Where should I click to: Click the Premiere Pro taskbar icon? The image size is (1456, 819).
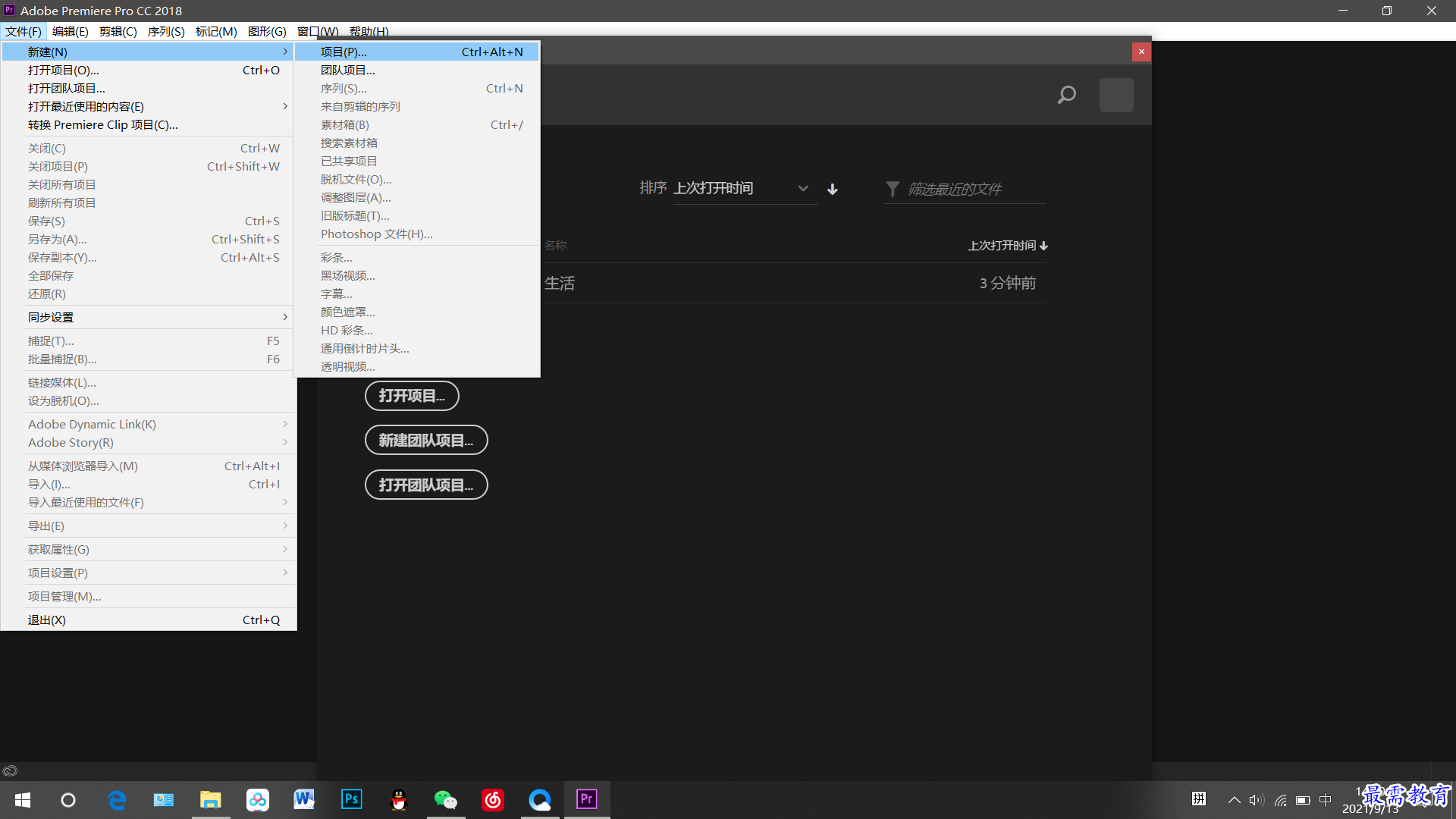pyautogui.click(x=587, y=799)
